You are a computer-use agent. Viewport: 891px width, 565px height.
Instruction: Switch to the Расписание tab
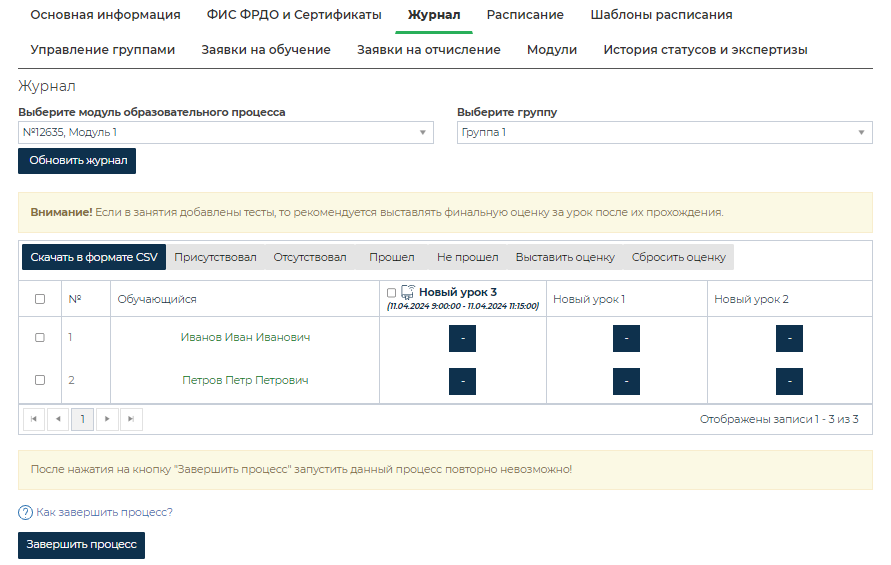point(525,15)
